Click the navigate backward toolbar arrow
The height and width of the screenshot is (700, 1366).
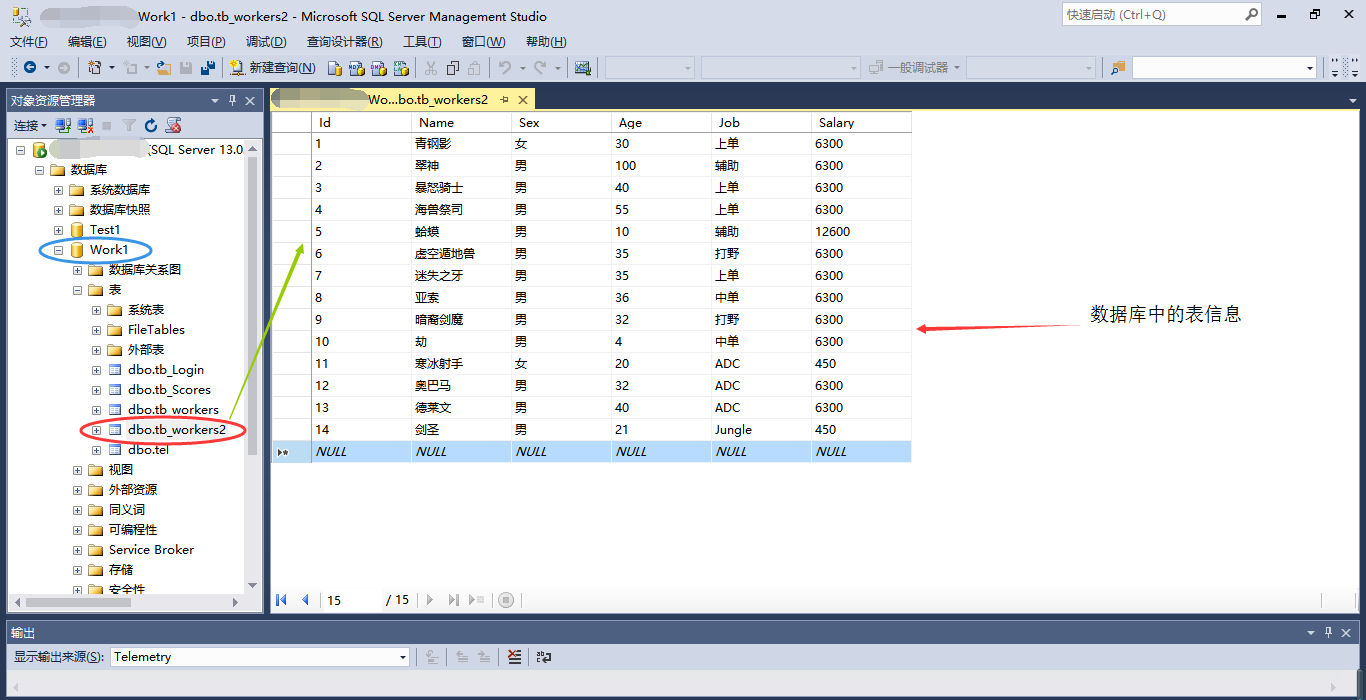point(30,68)
